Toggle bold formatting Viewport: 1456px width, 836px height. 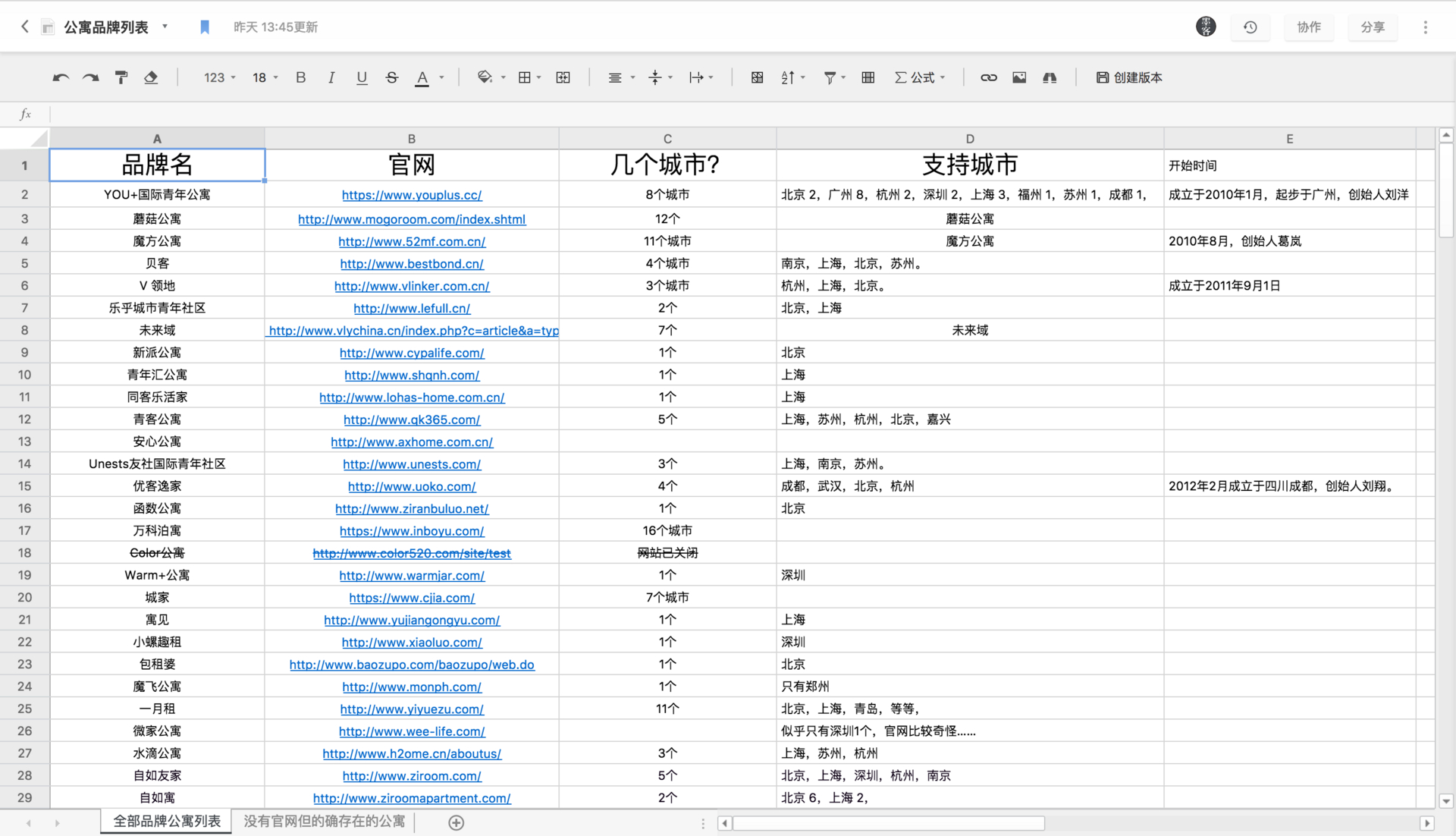tap(301, 77)
